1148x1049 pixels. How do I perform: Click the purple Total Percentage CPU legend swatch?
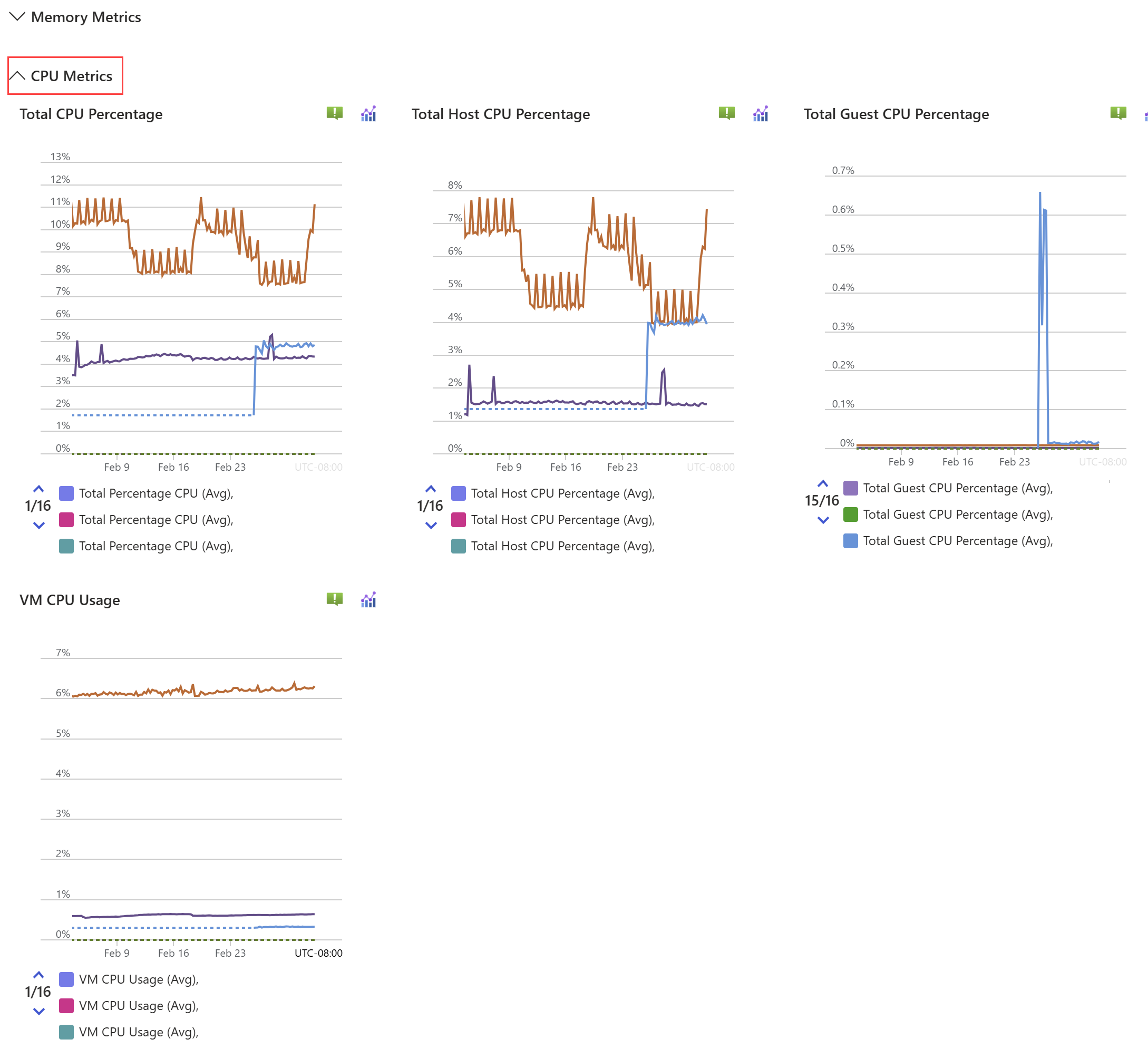click(66, 493)
